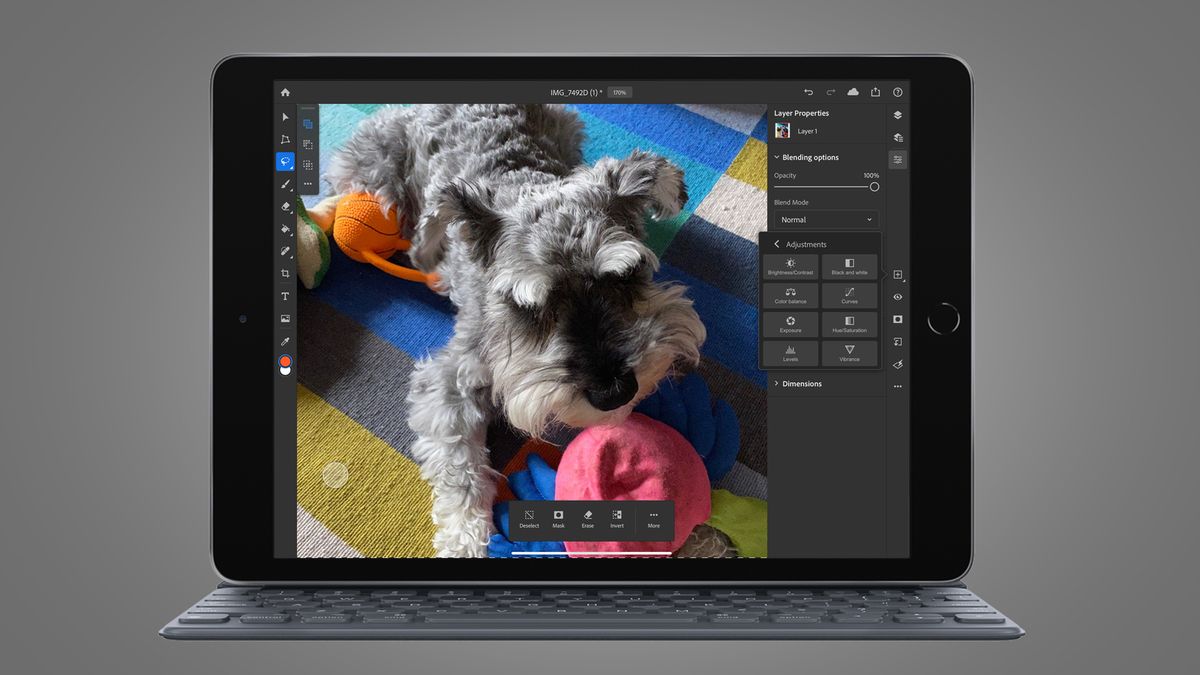
Task: Toggle the Layer Properties panel icon
Action: tap(897, 159)
